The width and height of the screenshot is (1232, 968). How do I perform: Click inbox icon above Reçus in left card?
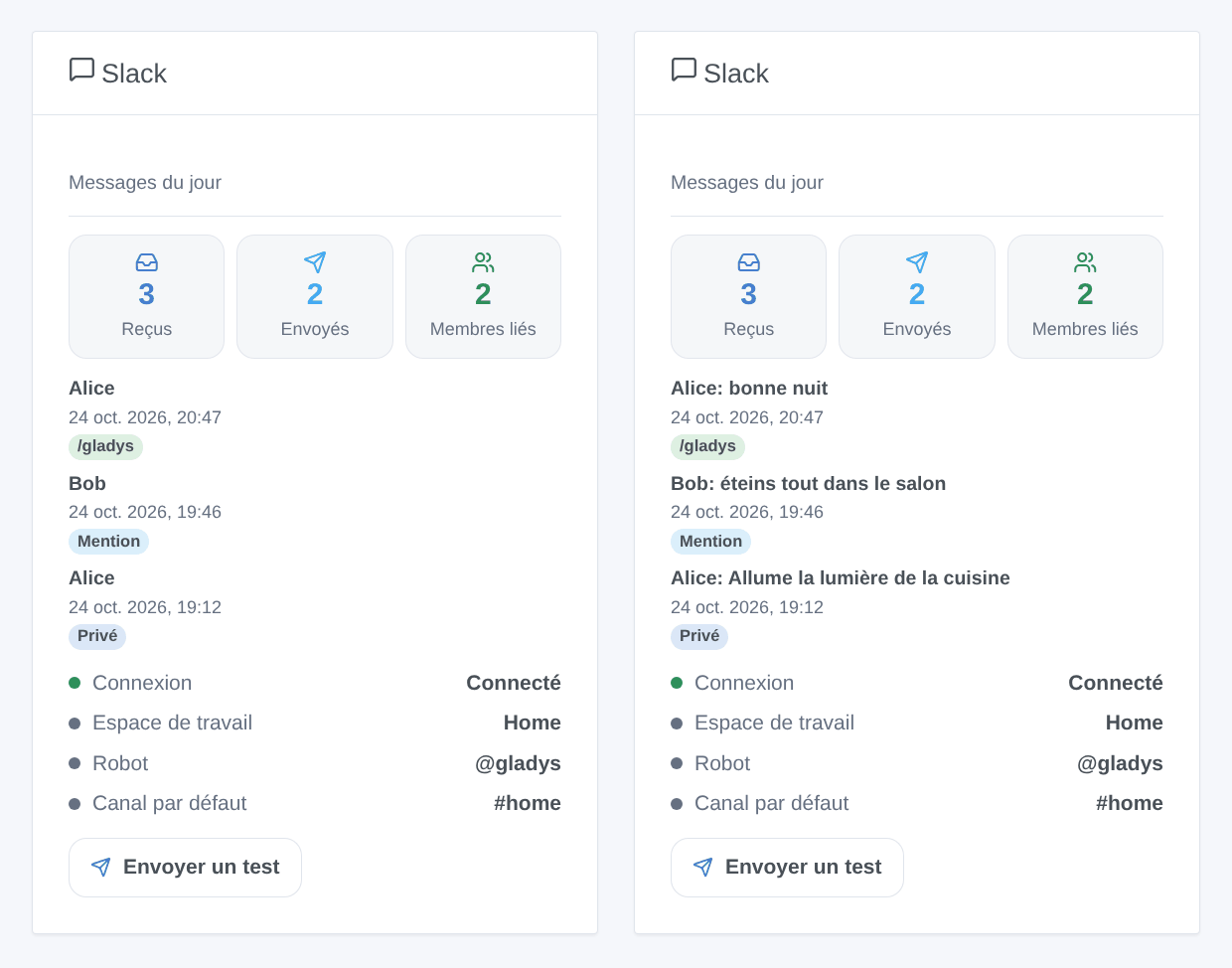pos(147,262)
